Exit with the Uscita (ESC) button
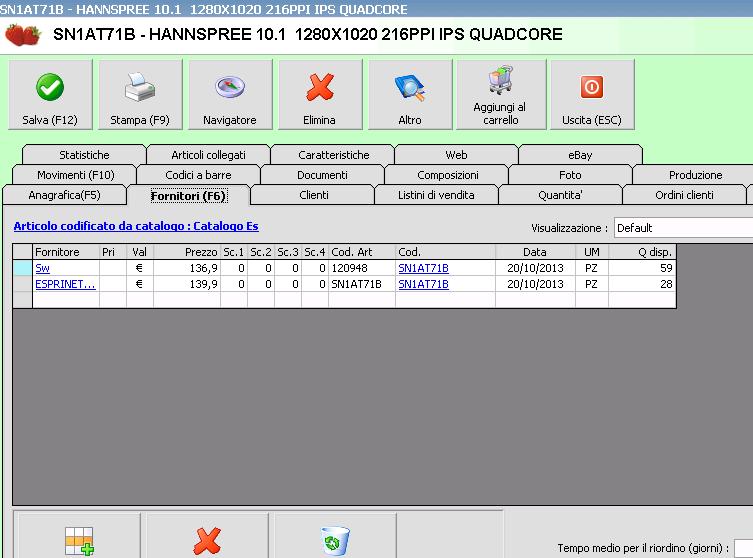The width and height of the screenshot is (753, 558). (592, 95)
